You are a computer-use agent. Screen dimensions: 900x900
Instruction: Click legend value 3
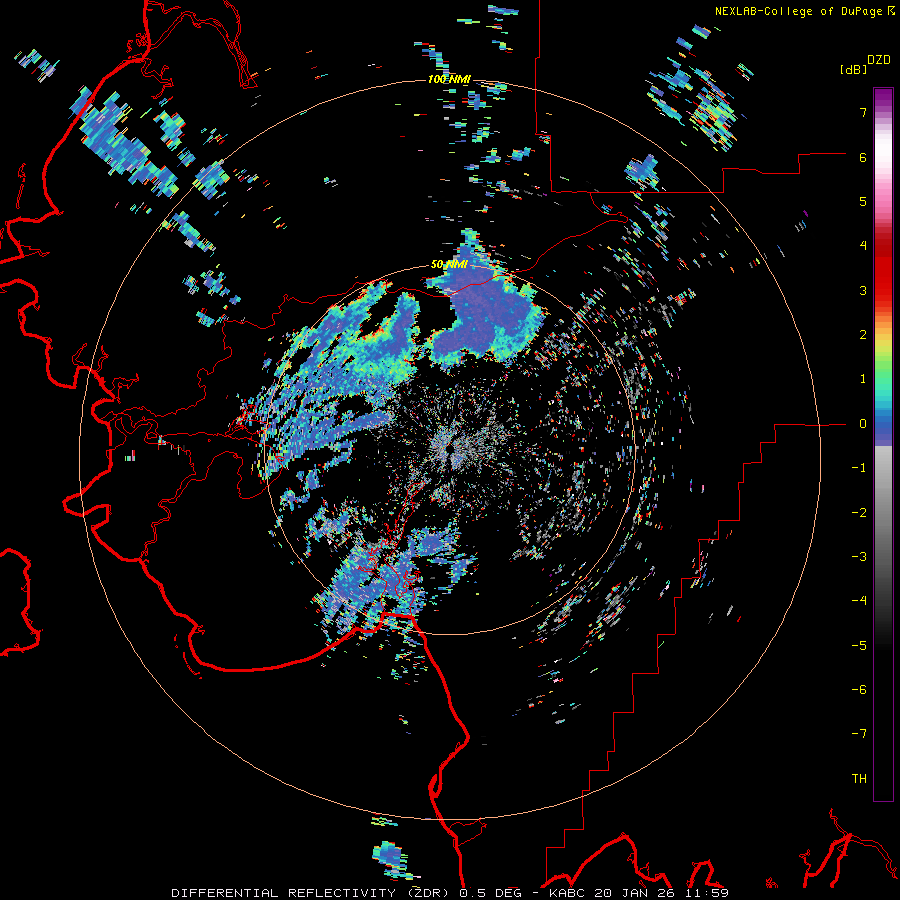[x=863, y=290]
